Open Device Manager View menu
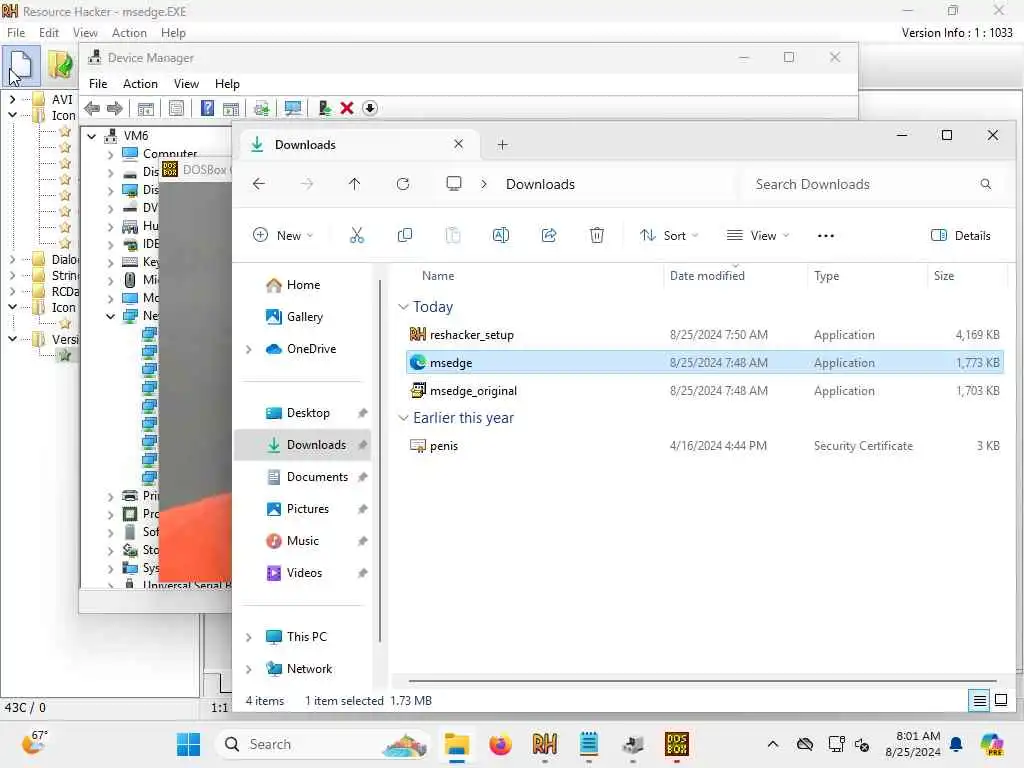1024x768 pixels. (186, 84)
